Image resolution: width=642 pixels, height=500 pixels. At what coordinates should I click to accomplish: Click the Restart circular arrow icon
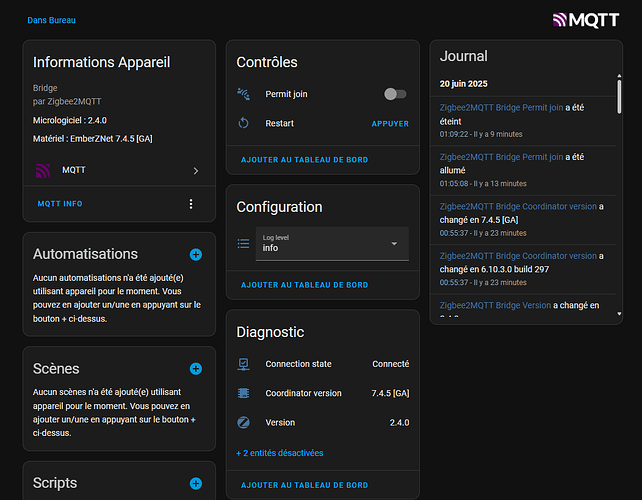tap(243, 123)
